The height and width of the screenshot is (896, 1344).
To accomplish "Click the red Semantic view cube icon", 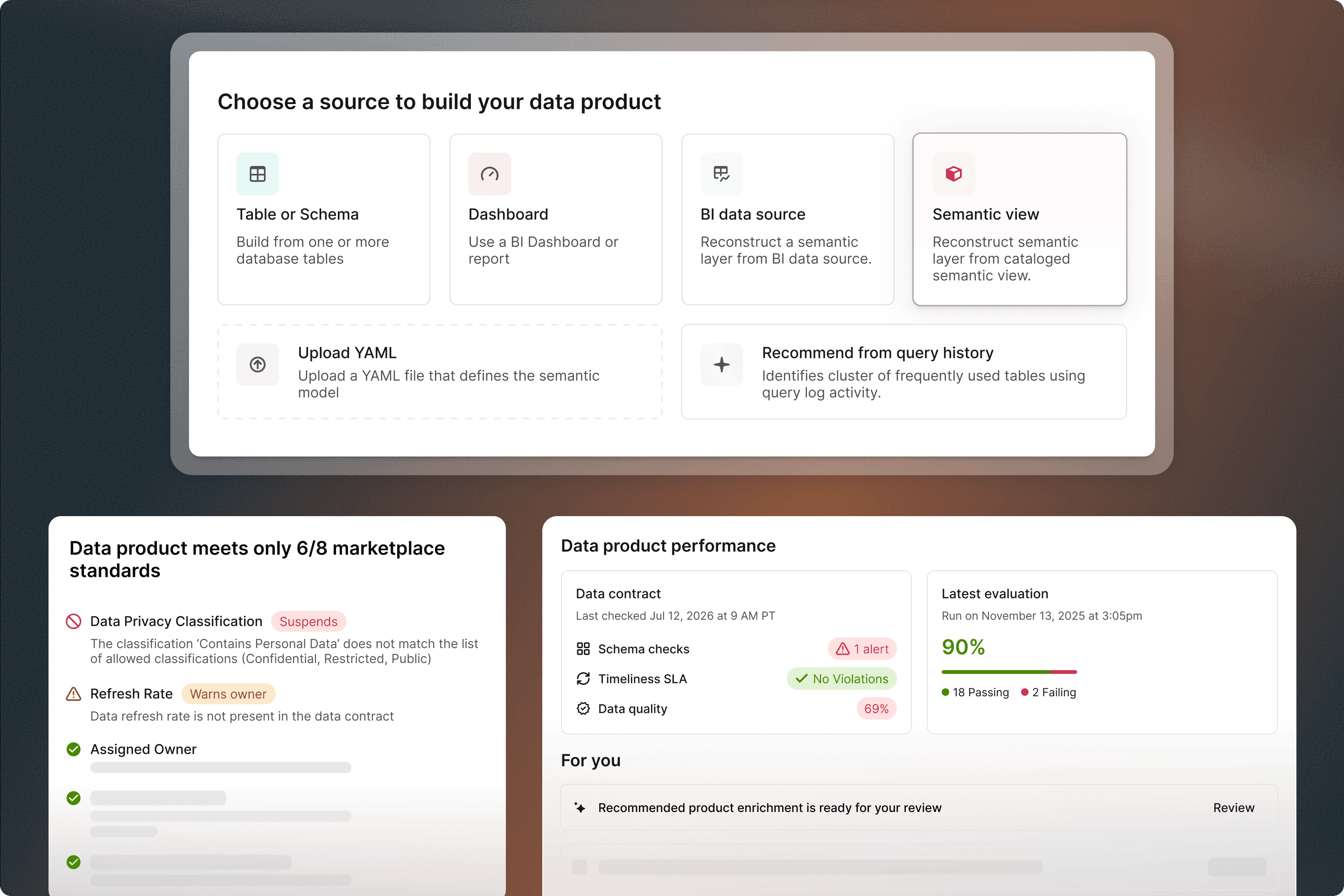I will (x=954, y=174).
